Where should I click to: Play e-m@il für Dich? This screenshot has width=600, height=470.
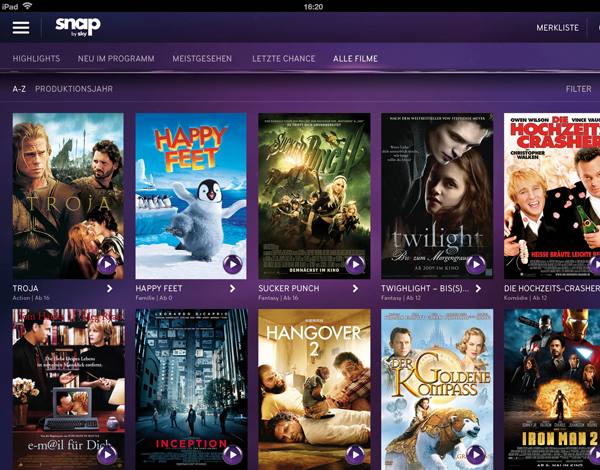tap(107, 455)
